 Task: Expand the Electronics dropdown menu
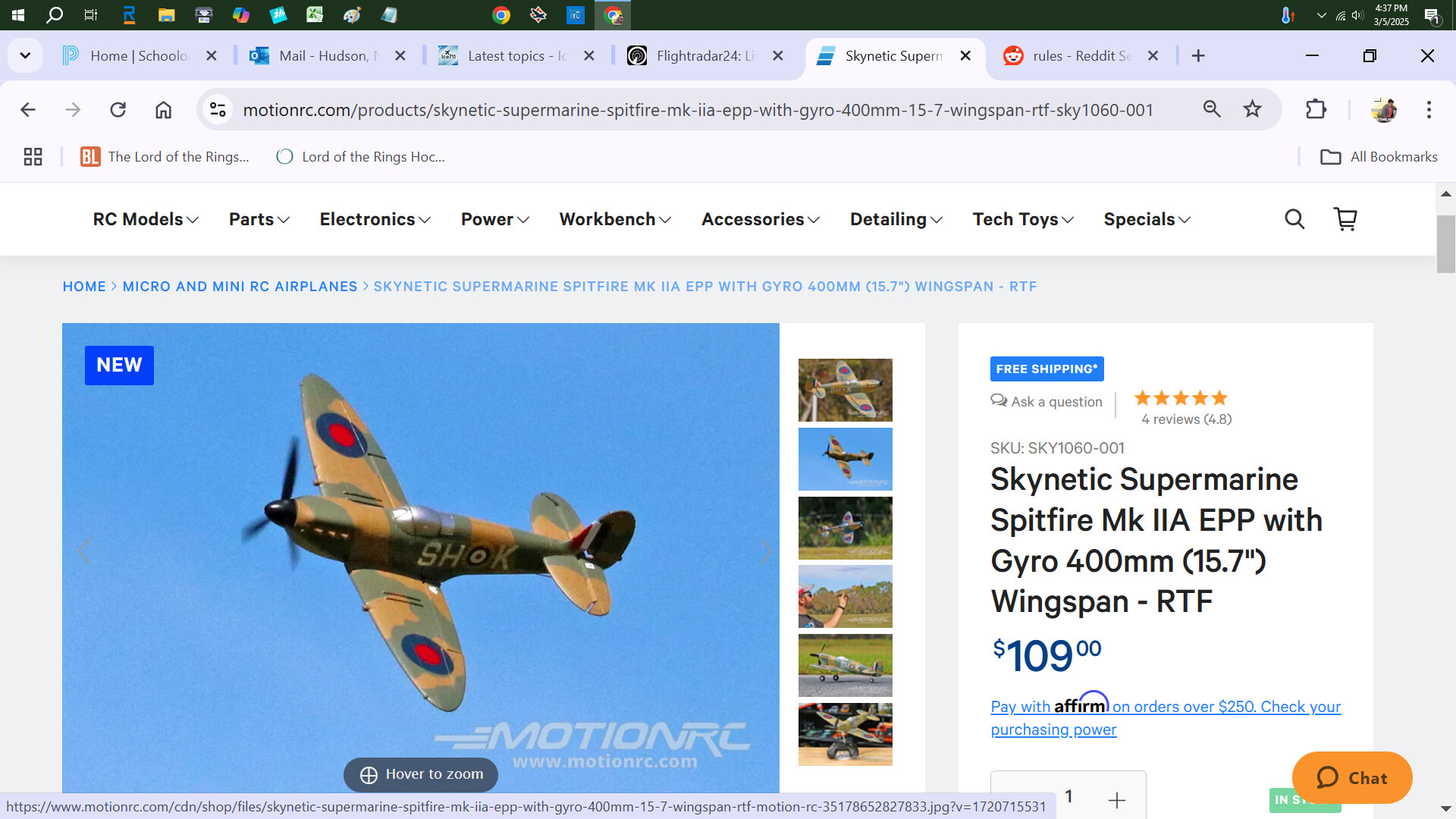pyautogui.click(x=375, y=219)
